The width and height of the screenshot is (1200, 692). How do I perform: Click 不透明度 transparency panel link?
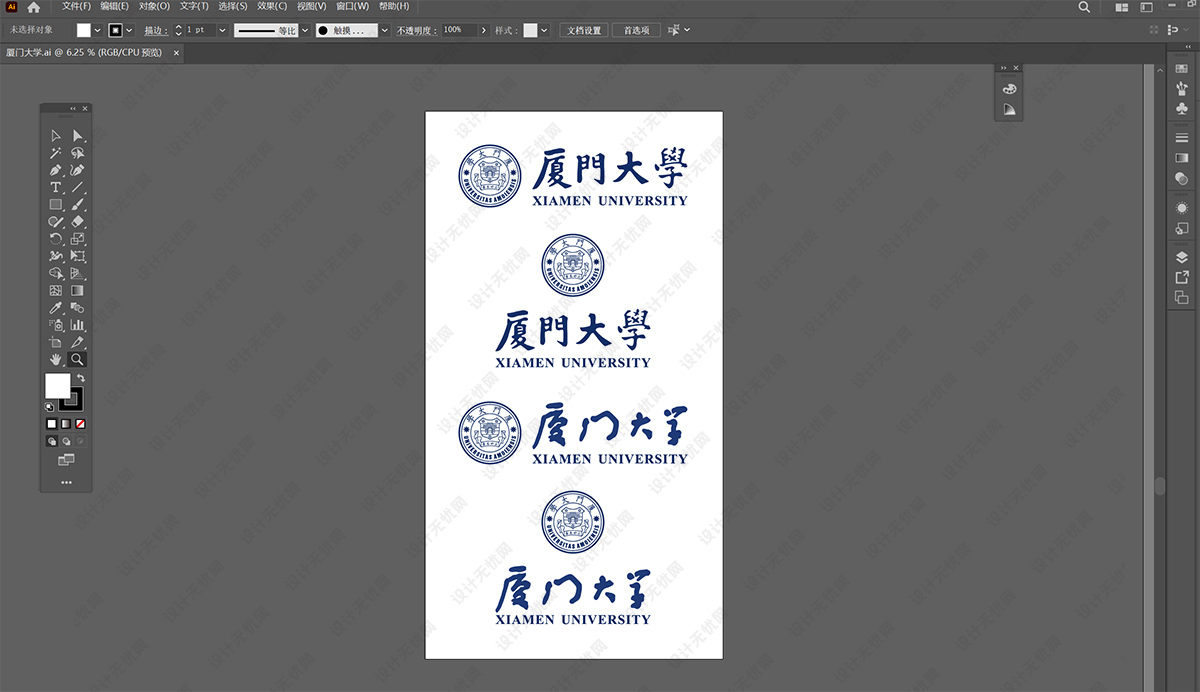417,30
